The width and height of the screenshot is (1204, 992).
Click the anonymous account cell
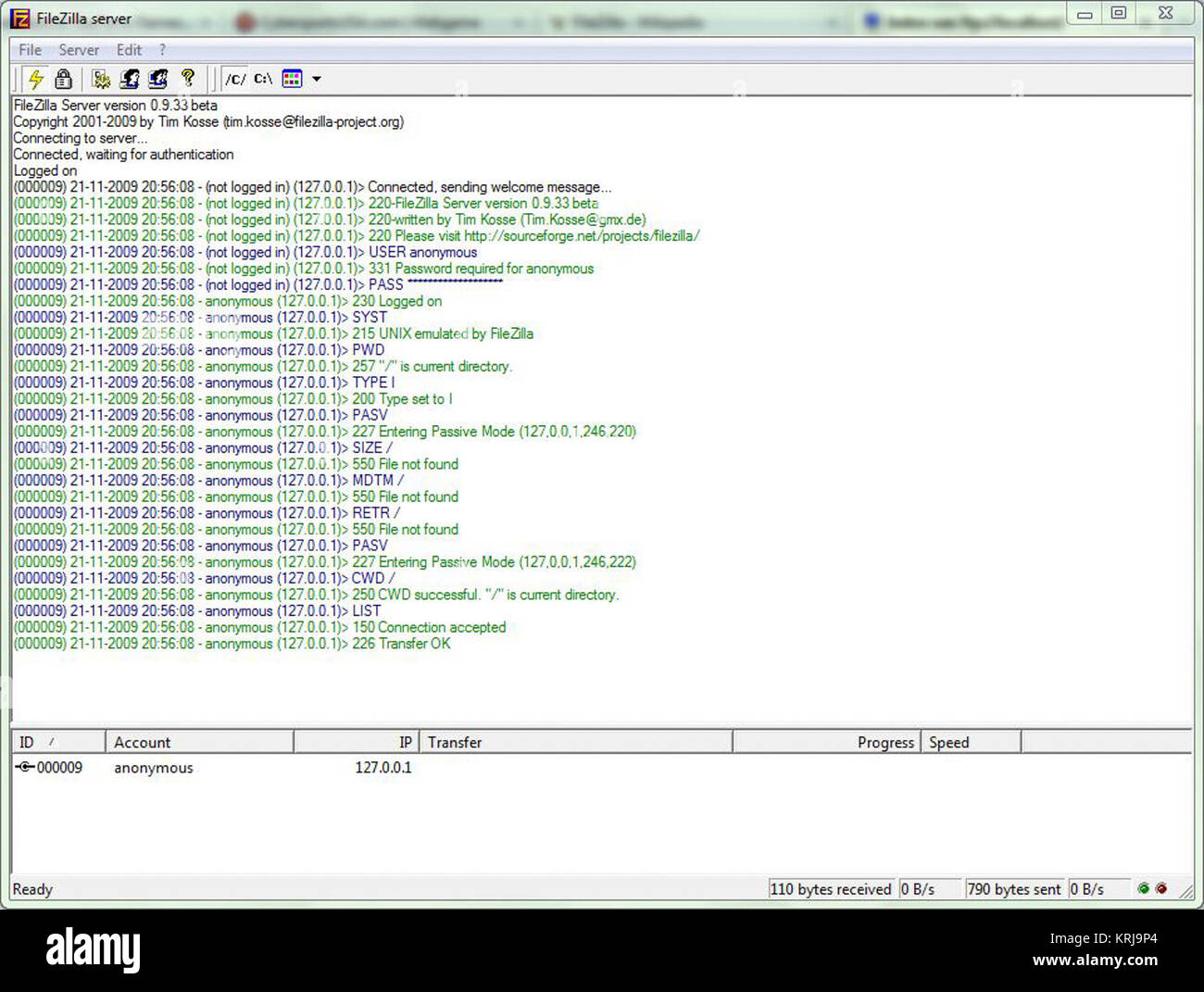click(154, 768)
